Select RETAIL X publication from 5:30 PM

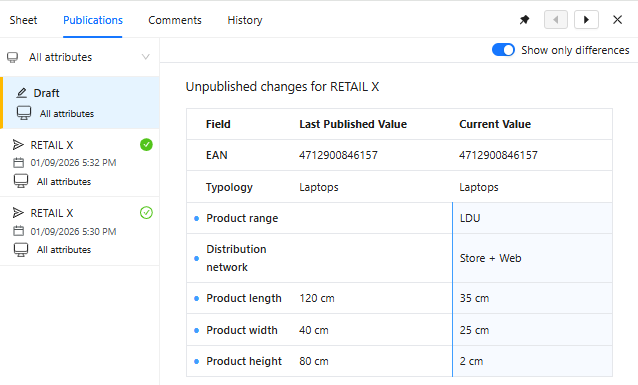(x=80, y=231)
